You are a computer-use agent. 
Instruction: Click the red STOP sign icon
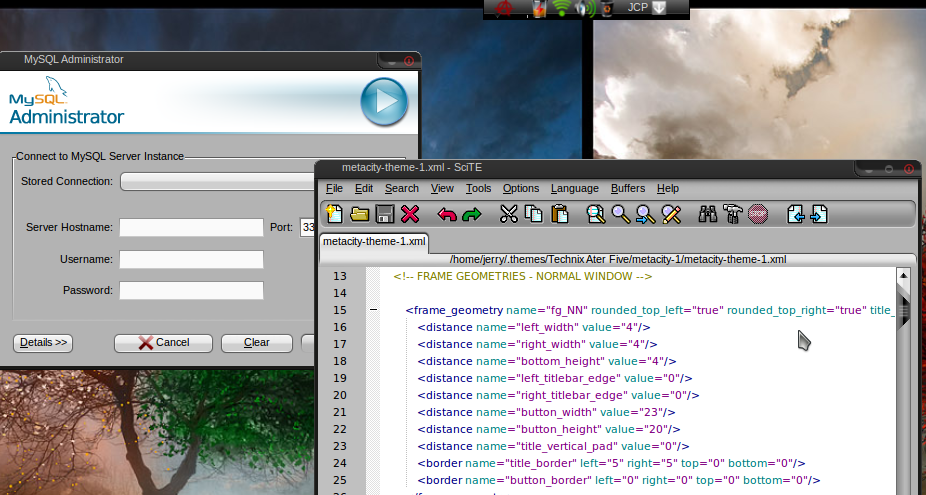point(758,214)
